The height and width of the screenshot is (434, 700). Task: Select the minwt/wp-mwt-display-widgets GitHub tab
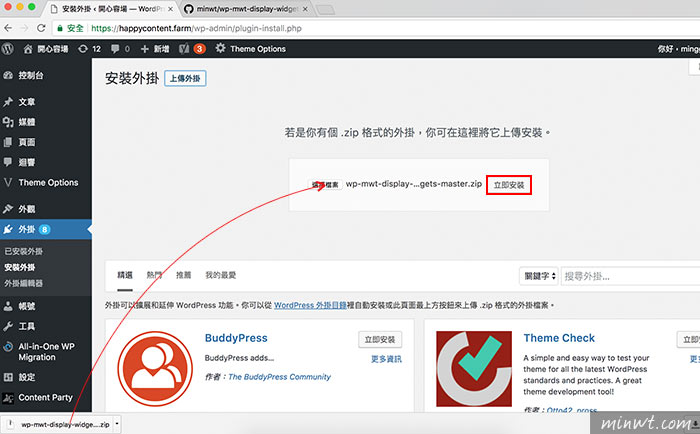coord(247,9)
